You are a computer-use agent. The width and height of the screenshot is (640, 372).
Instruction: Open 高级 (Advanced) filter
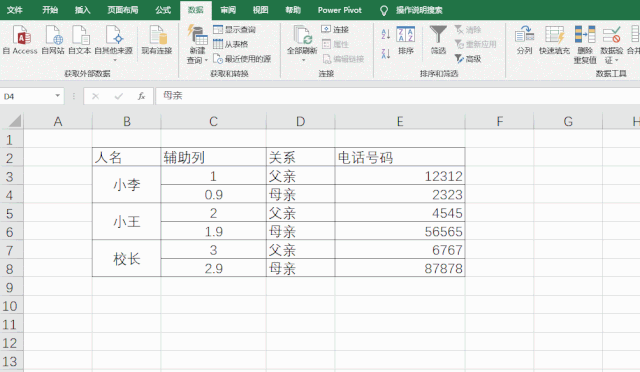tap(468, 59)
